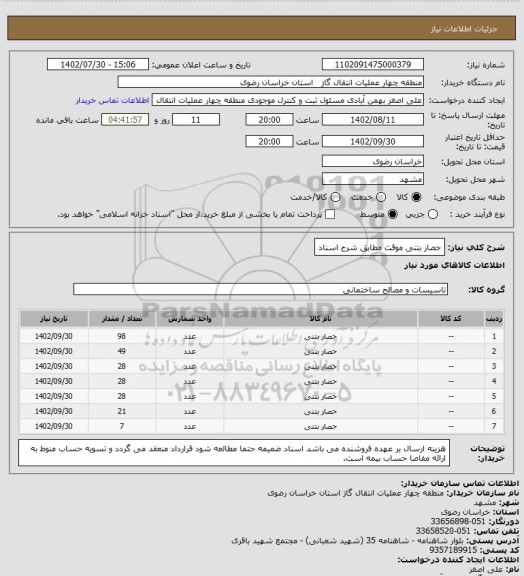The image size is (524, 576).
Task: Click the goods group field تاسیسات و مصالح ساختمانی
Action: [260, 289]
